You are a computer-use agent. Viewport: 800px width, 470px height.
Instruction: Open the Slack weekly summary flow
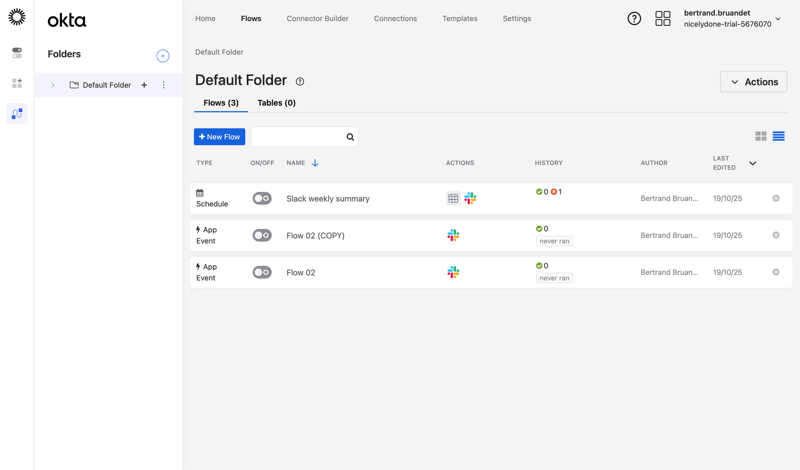(x=328, y=199)
